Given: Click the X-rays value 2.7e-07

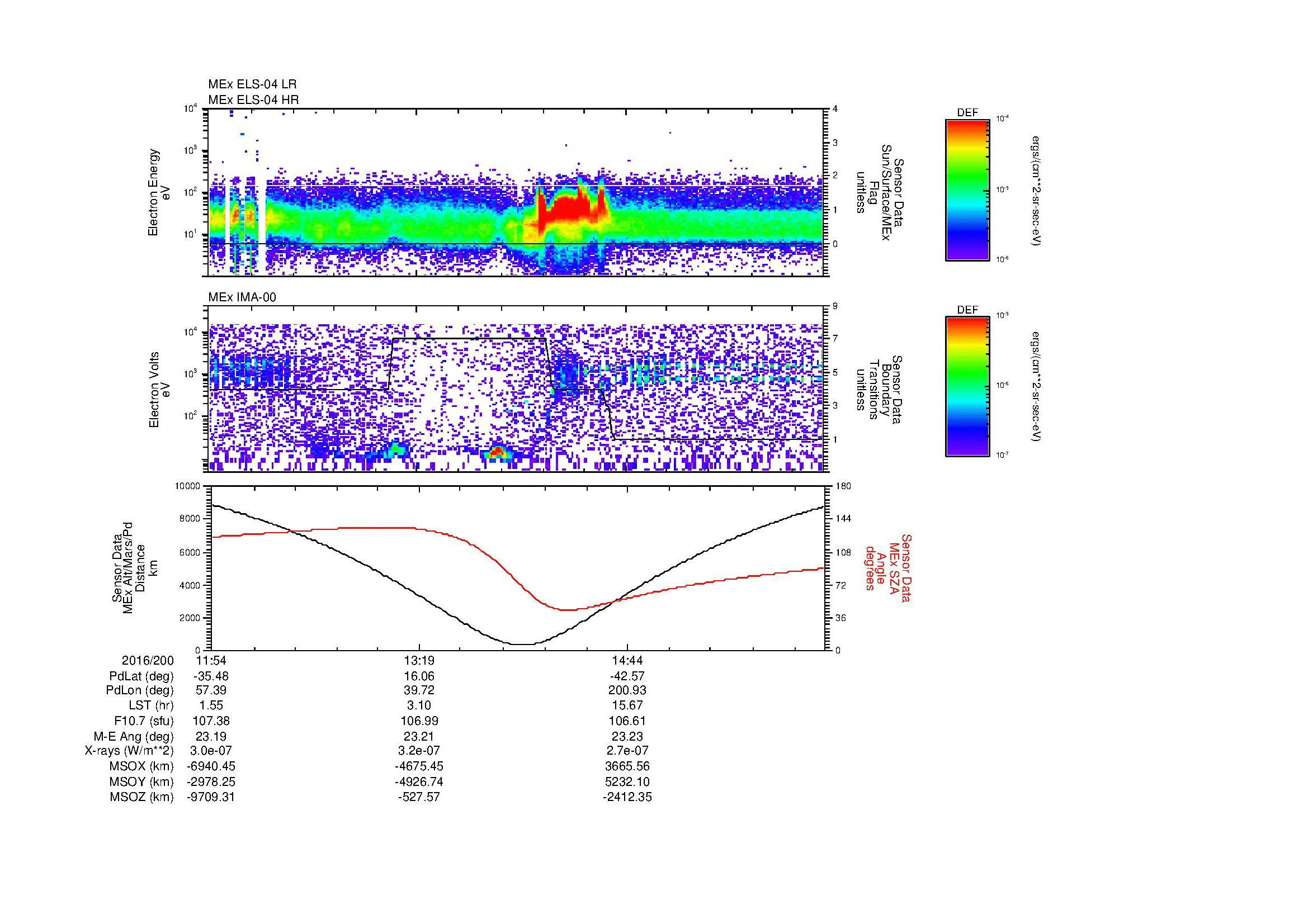Looking at the screenshot, I should (x=627, y=751).
